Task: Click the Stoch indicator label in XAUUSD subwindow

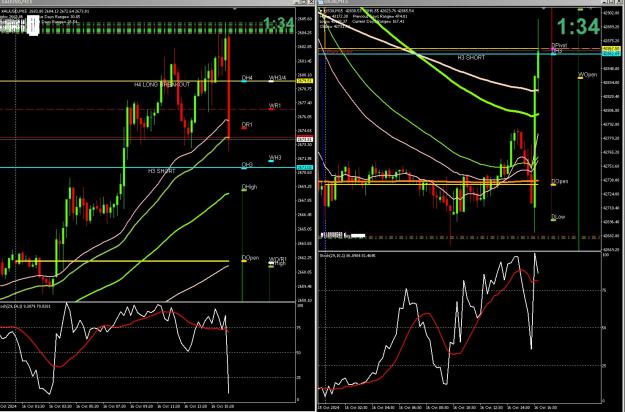Action: [25, 306]
